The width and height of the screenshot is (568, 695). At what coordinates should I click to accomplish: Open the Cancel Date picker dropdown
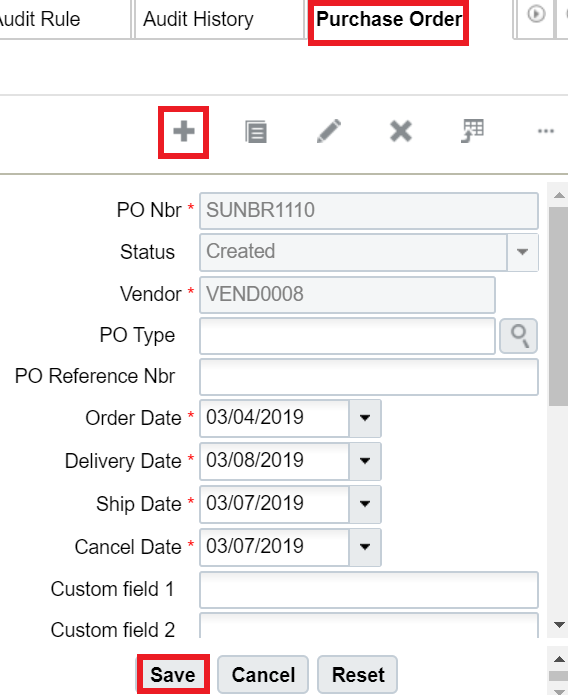tap(365, 547)
